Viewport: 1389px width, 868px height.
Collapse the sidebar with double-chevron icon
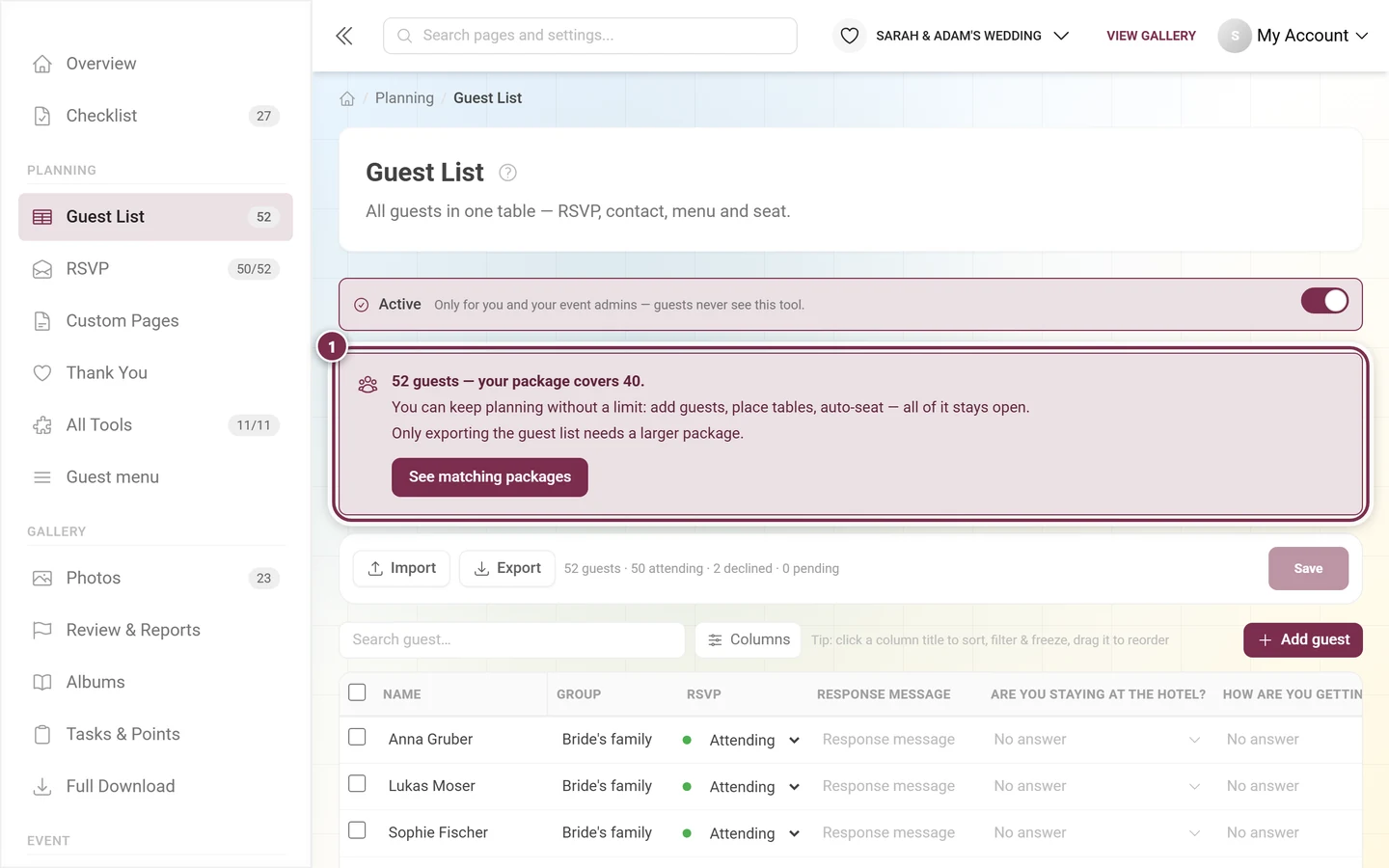pos(344,36)
